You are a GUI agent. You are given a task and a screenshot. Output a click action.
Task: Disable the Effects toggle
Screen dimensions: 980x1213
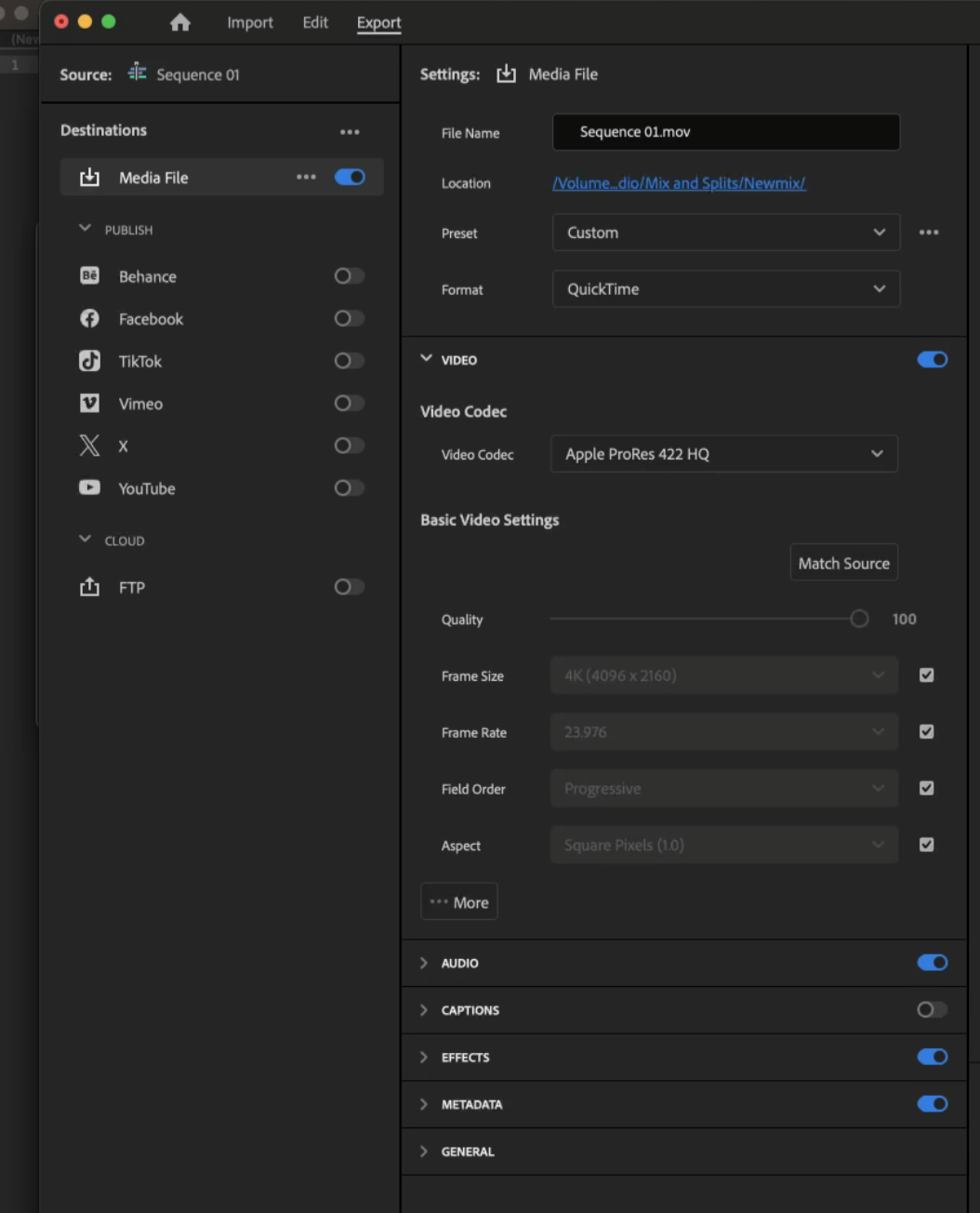933,1057
